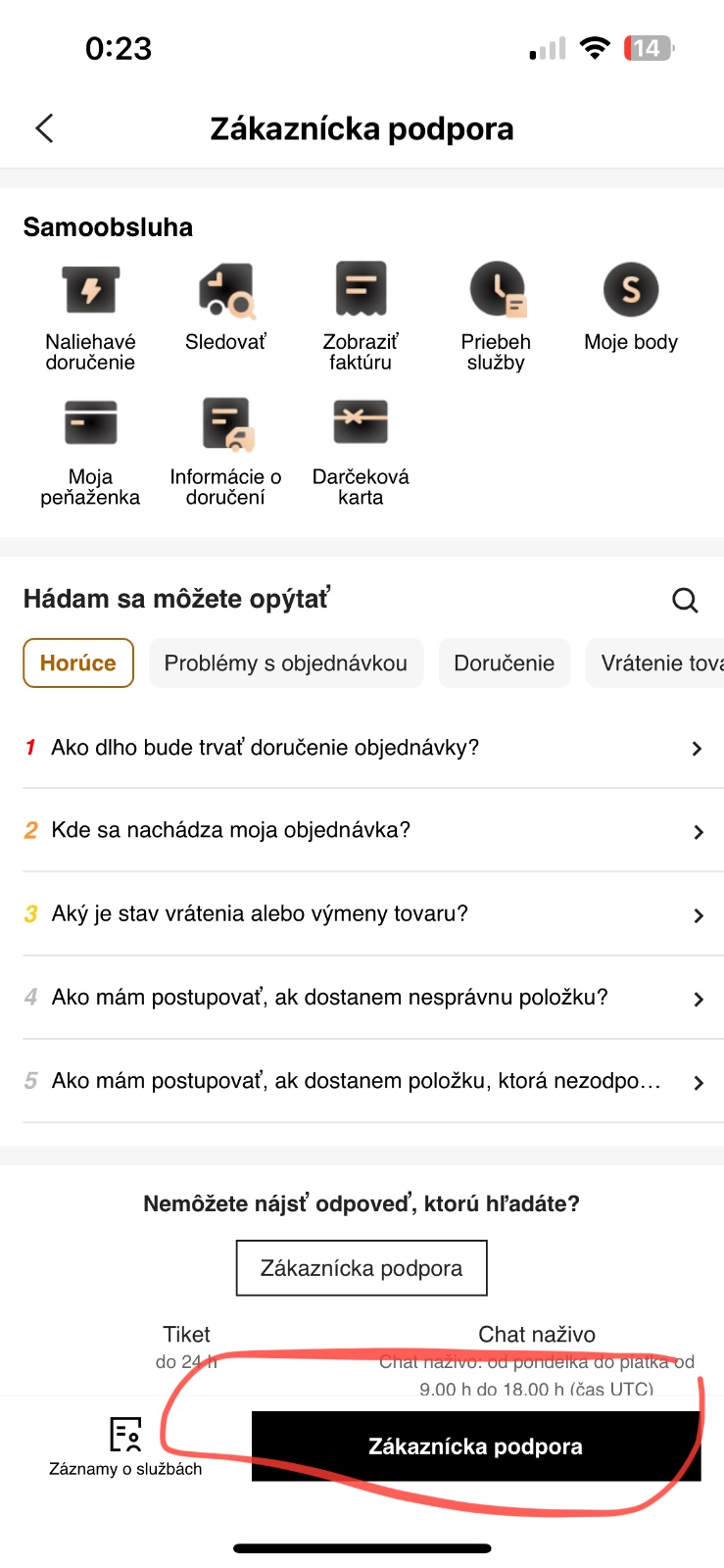This screenshot has height=1568, width=724.
Task: Select the Horúce tab
Action: (x=78, y=663)
